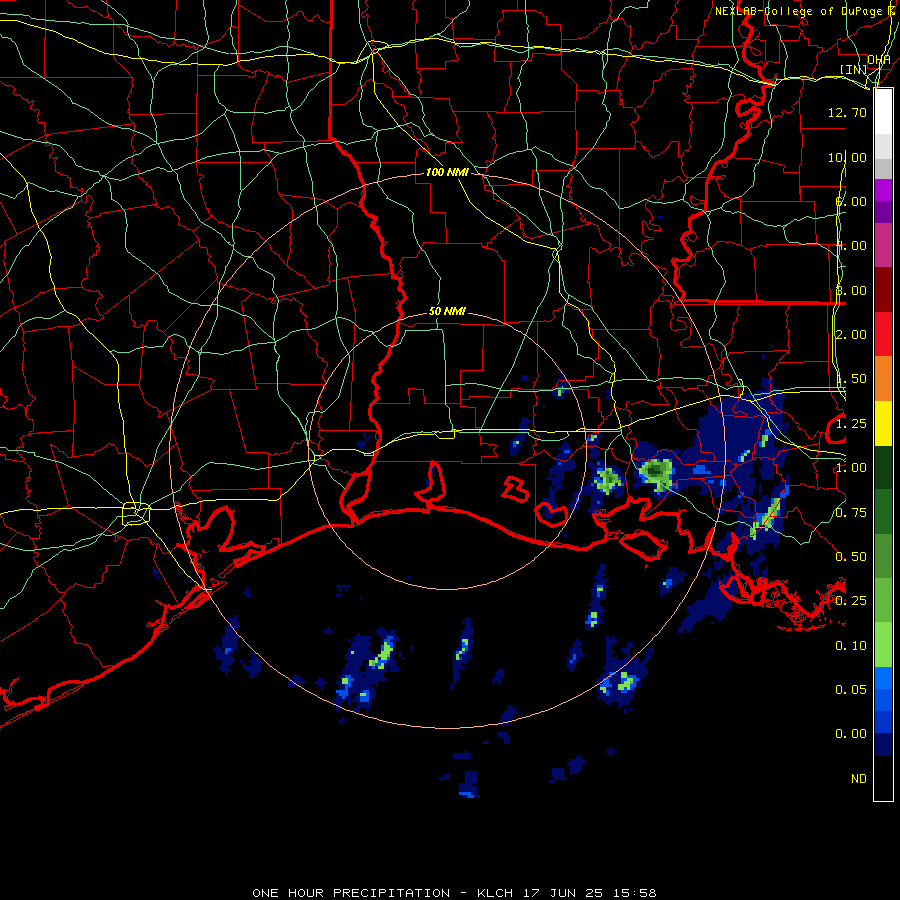The image size is (900, 900).
Task: Click the 0.00 legend value
Action: pos(851,734)
